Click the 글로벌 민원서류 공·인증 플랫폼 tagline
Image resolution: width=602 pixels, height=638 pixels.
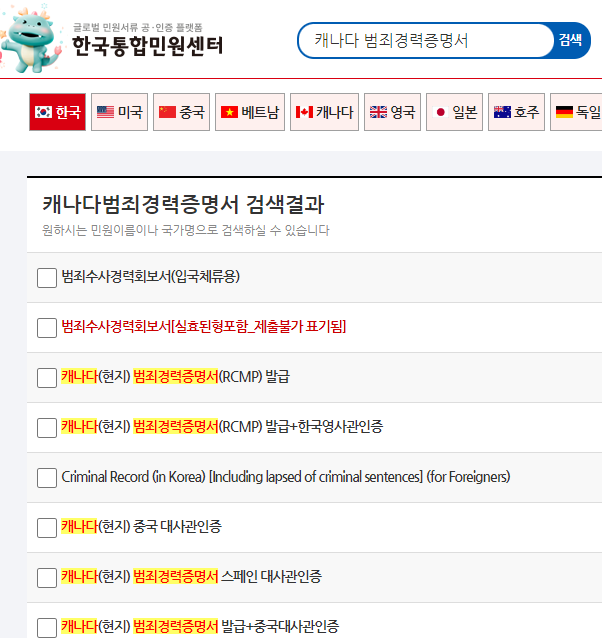[137, 27]
